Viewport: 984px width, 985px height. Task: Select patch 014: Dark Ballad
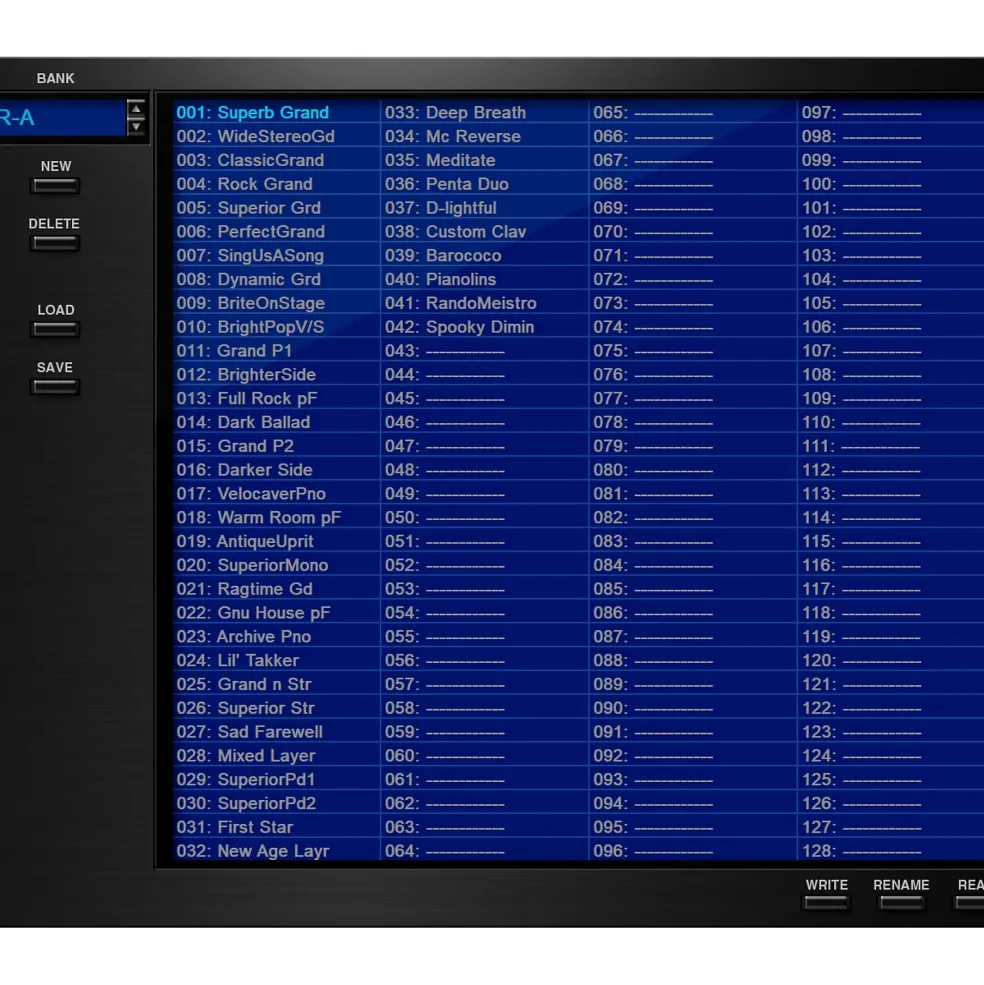pos(276,422)
